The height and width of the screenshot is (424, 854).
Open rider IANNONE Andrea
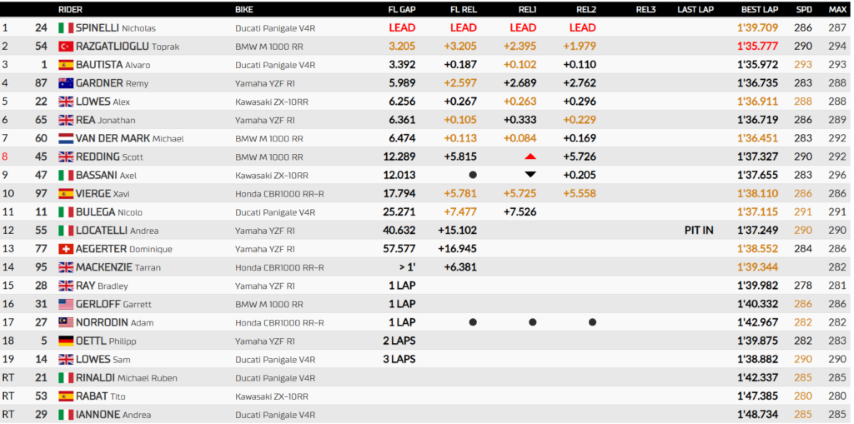(113, 415)
